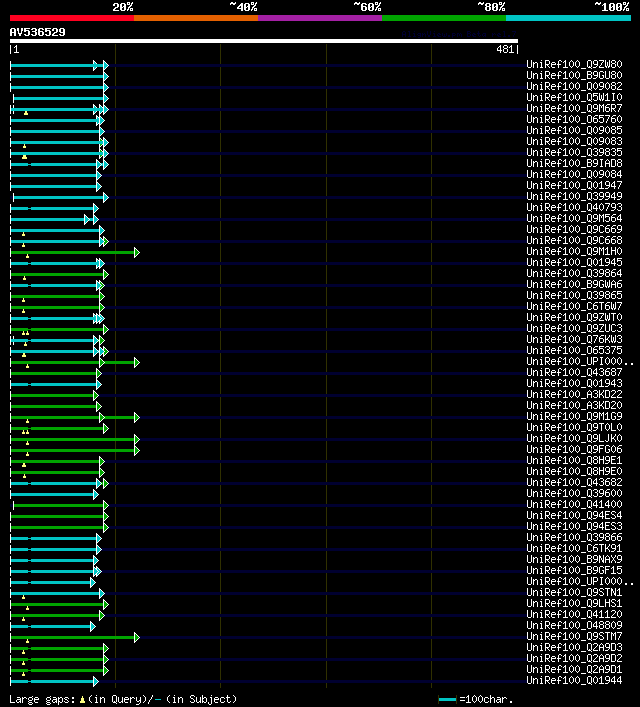Open hit UniRef100_Q9ZW80
The image size is (640, 707).
pyautogui.click(x=574, y=64)
